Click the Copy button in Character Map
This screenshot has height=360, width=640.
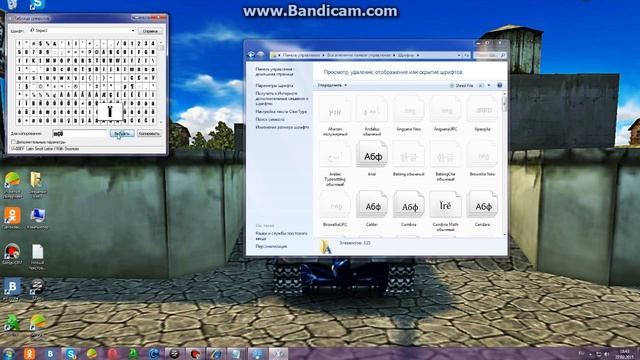click(149, 133)
